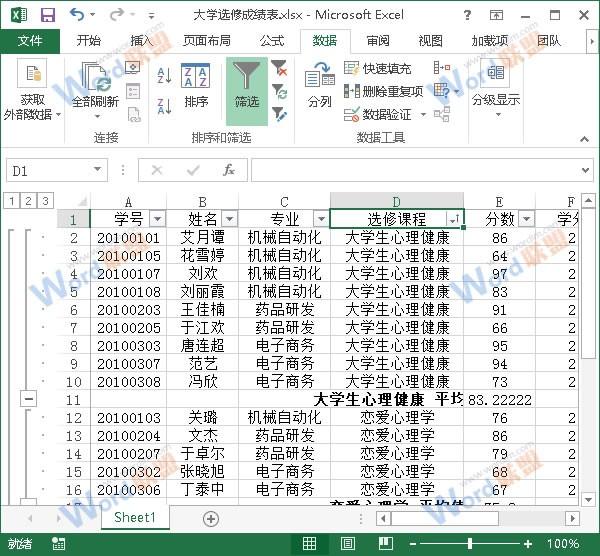Open Data Validation dropdown arrow

point(423,114)
